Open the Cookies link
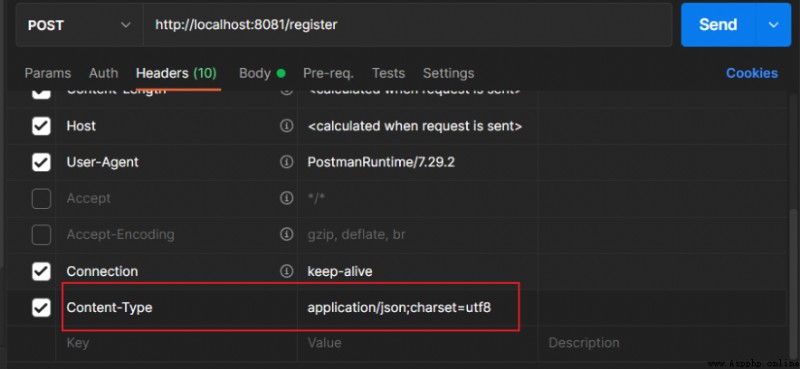 click(752, 73)
